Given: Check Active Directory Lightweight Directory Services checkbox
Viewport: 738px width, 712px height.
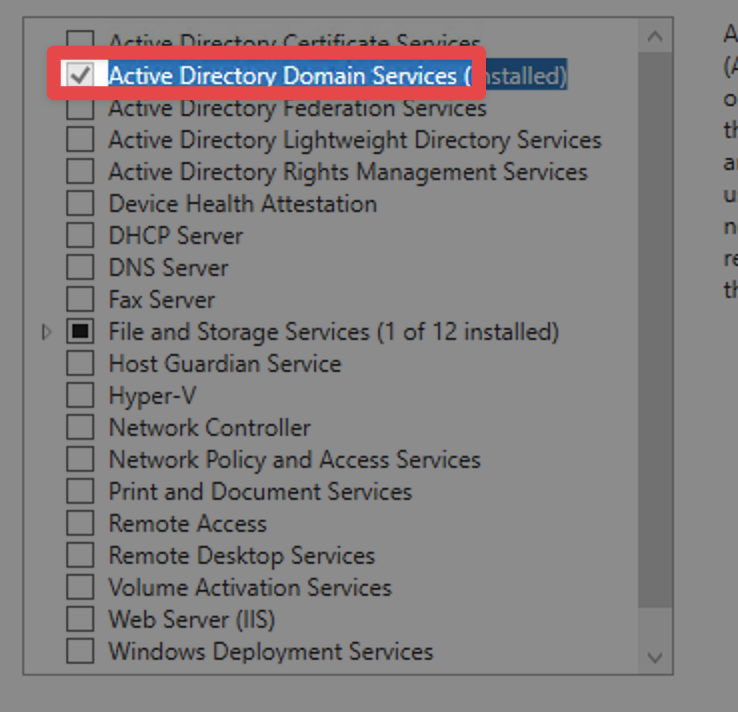Looking at the screenshot, I should pos(80,140).
